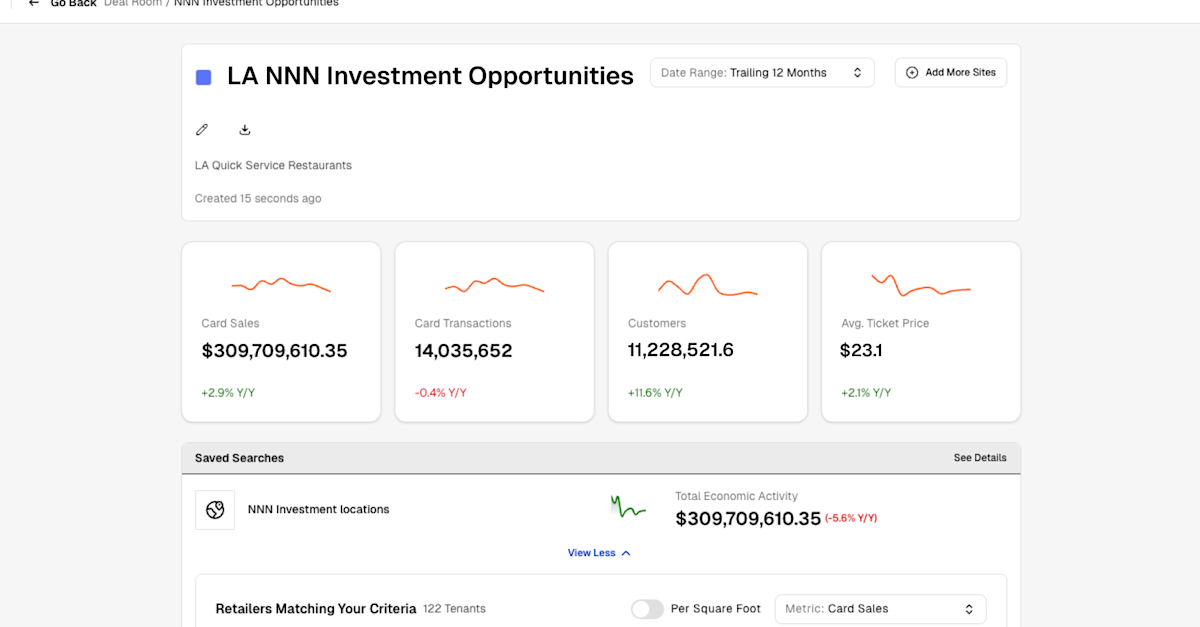Click the Avg. Ticket Price sparkline chart
Image resolution: width=1200 pixels, height=627 pixels.
[921, 285]
